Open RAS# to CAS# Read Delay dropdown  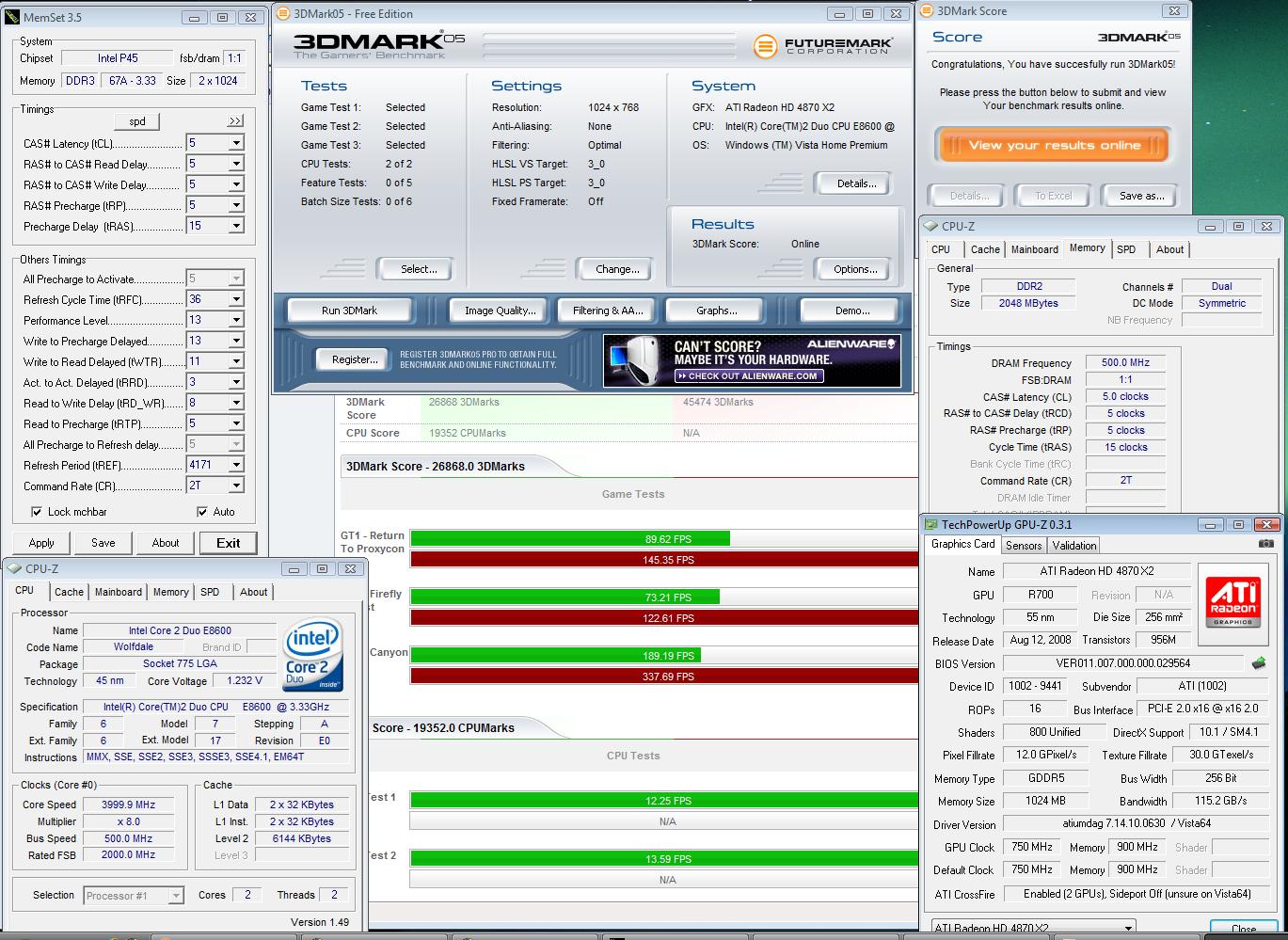pyautogui.click(x=236, y=164)
